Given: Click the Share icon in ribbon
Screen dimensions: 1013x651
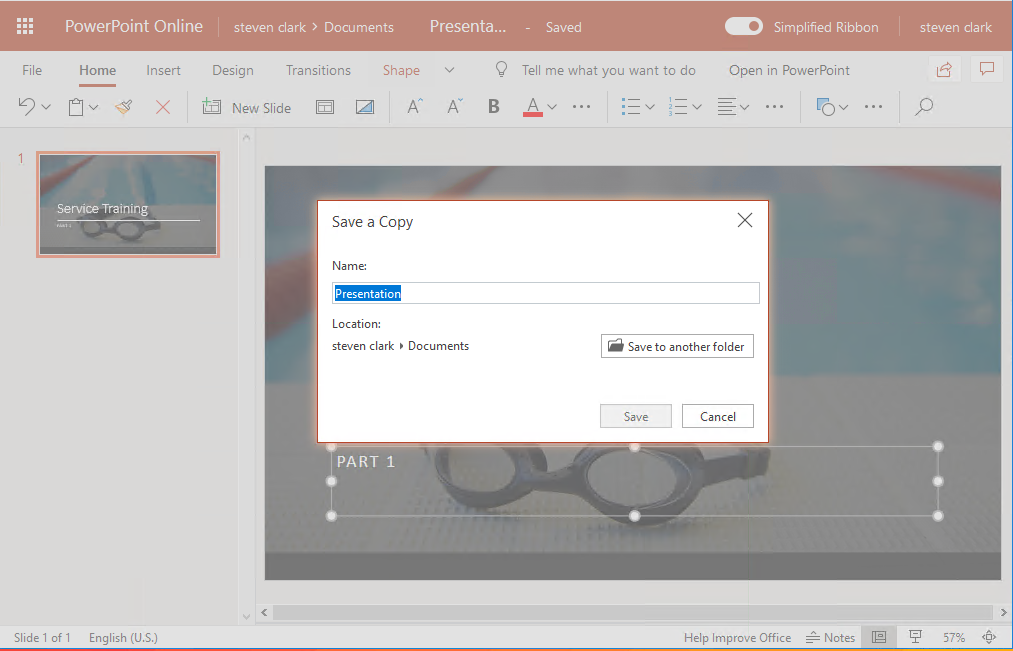Looking at the screenshot, I should 944,69.
